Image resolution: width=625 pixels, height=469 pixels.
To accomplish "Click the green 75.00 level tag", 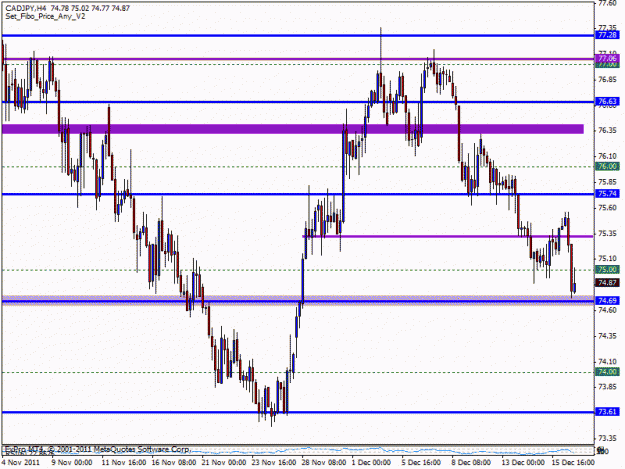I will point(607,270).
